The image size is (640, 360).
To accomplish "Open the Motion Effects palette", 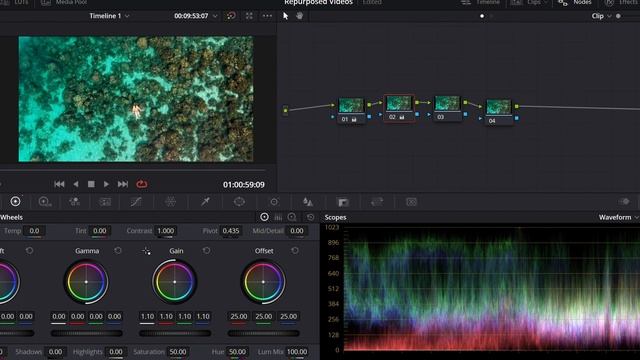I will pos(105,202).
